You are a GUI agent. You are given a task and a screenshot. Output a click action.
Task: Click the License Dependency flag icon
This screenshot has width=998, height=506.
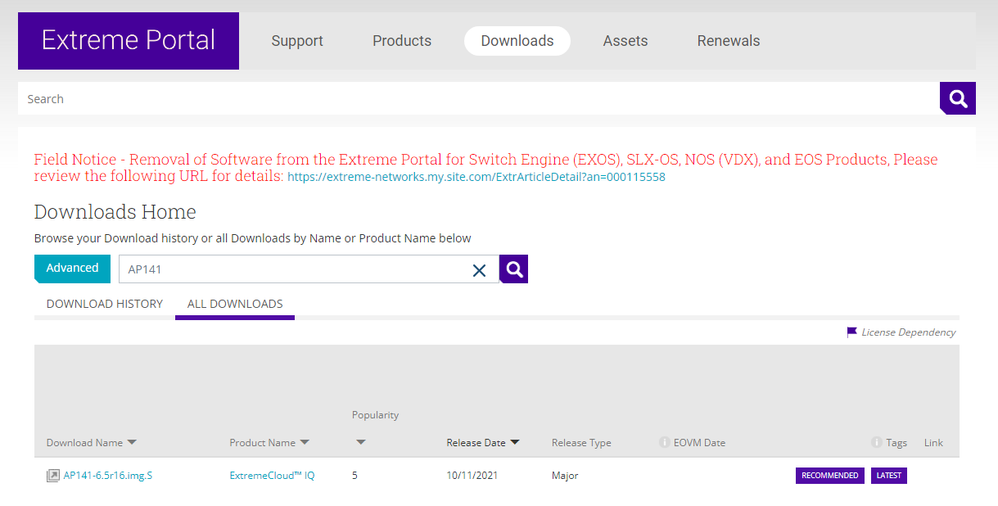(x=852, y=332)
